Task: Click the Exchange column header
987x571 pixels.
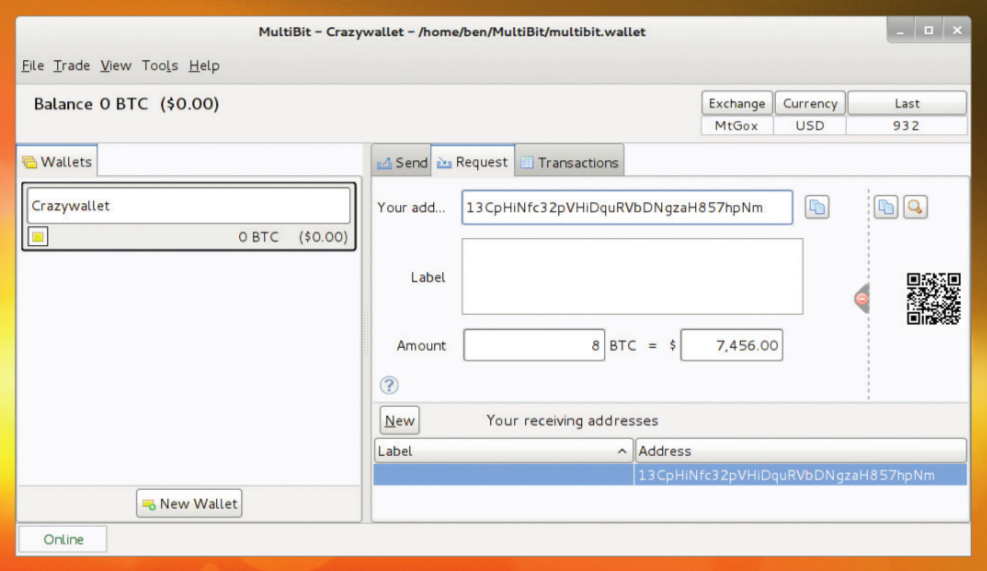Action: [737, 103]
